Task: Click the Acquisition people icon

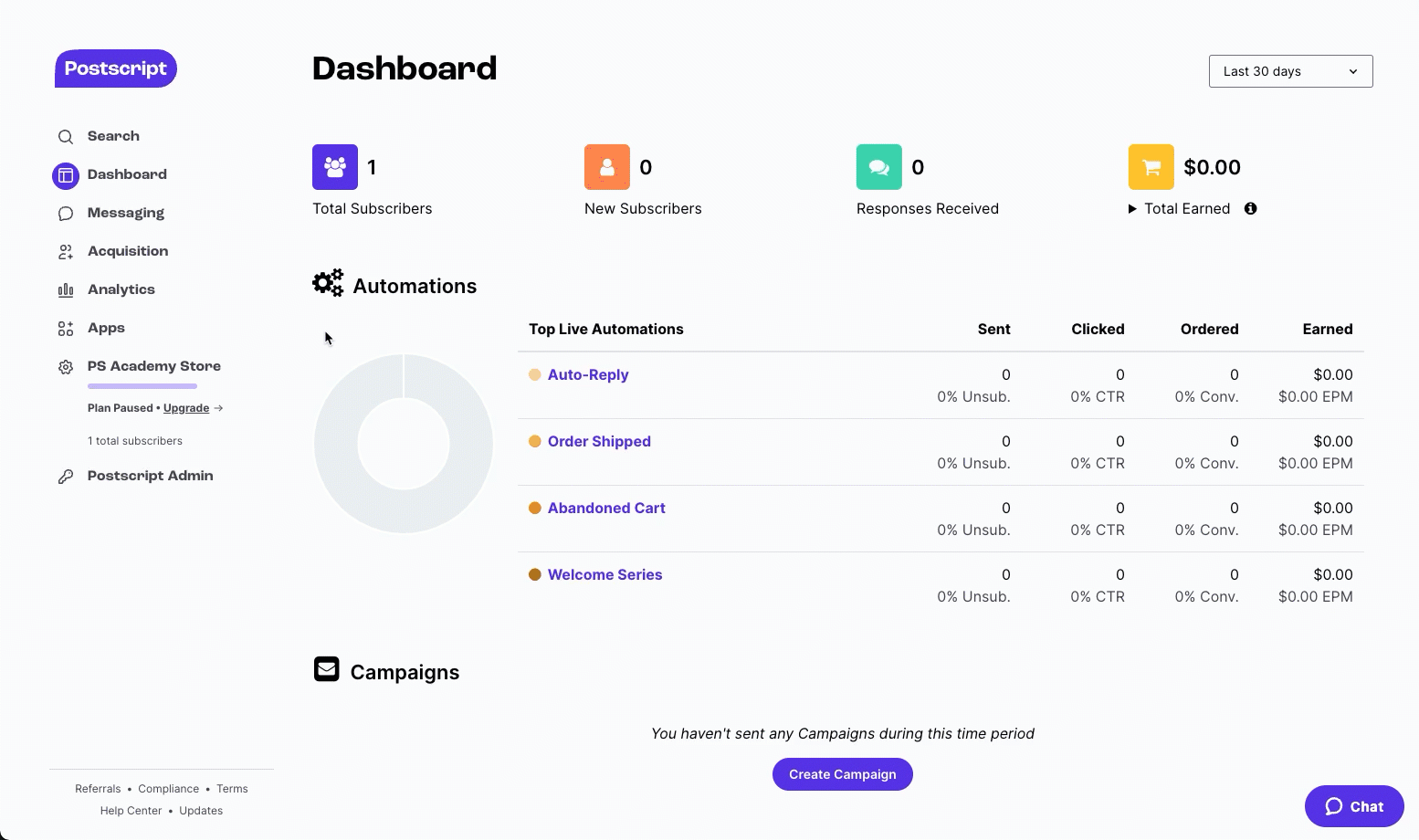Action: 66,252
